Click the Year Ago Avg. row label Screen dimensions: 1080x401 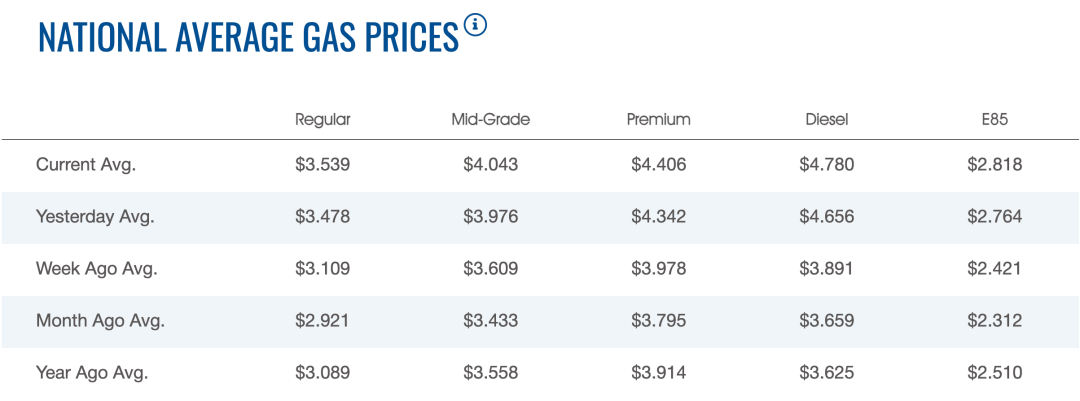click(x=92, y=373)
